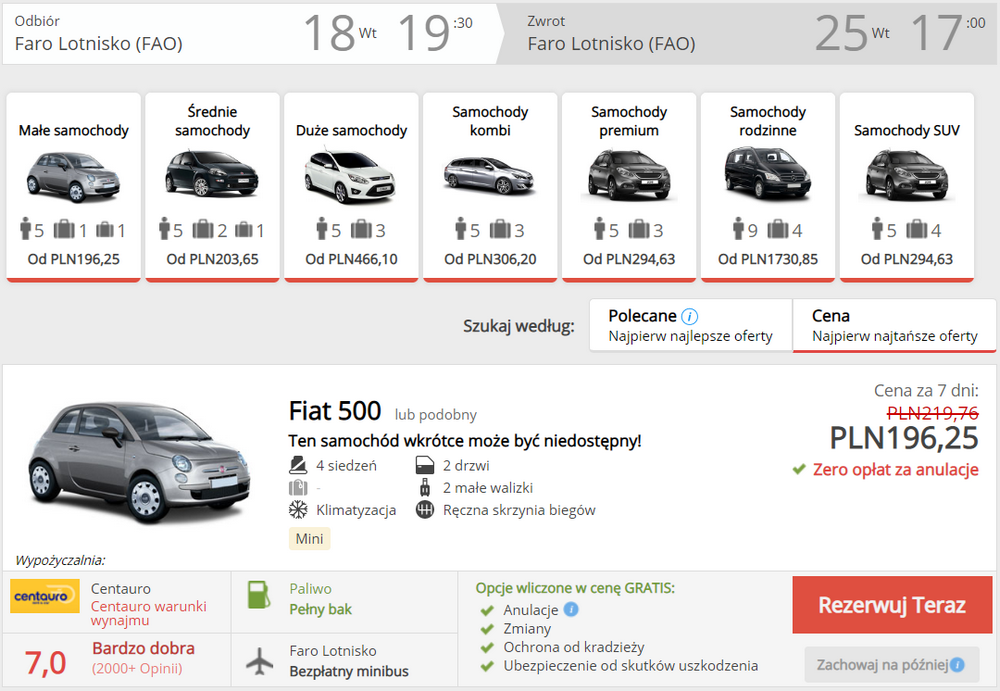Click the luggage icon on Małe samochody card
The height and width of the screenshot is (691, 1000).
tap(62, 229)
